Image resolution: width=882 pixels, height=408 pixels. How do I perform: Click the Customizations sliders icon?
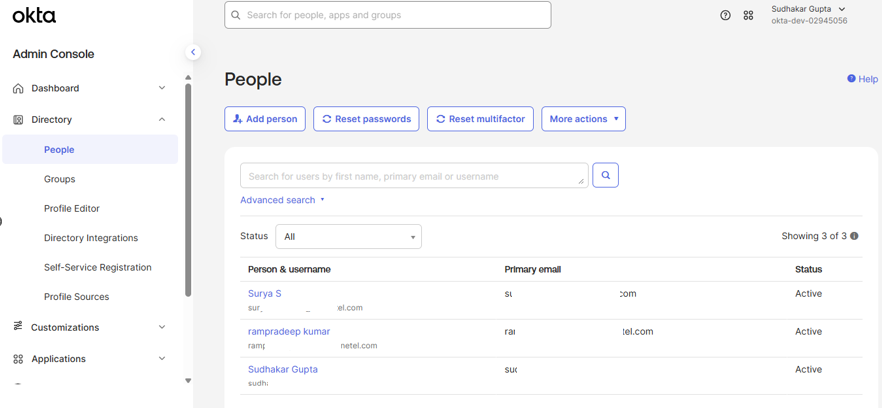coord(18,327)
